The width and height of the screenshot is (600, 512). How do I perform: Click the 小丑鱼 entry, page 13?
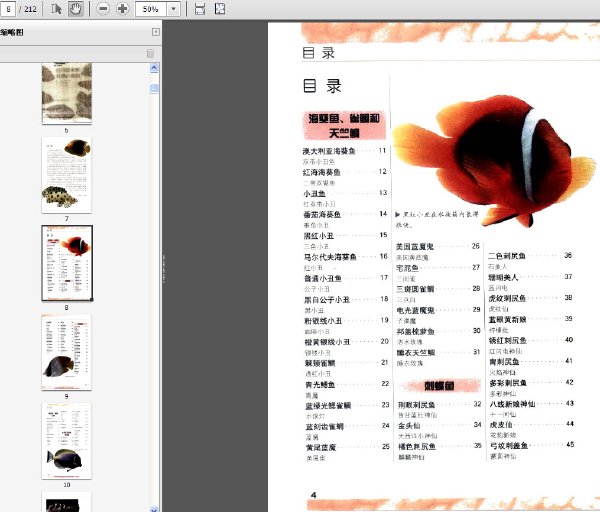[345, 193]
